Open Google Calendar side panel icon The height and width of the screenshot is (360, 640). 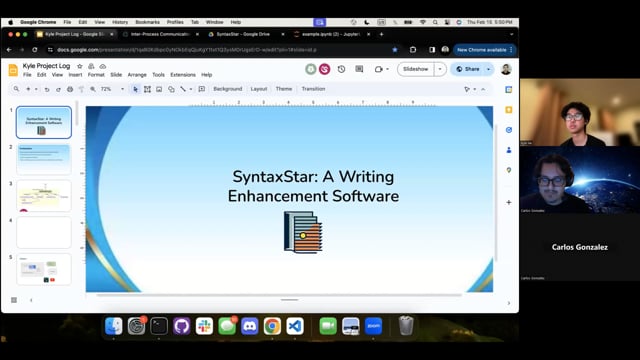(509, 90)
